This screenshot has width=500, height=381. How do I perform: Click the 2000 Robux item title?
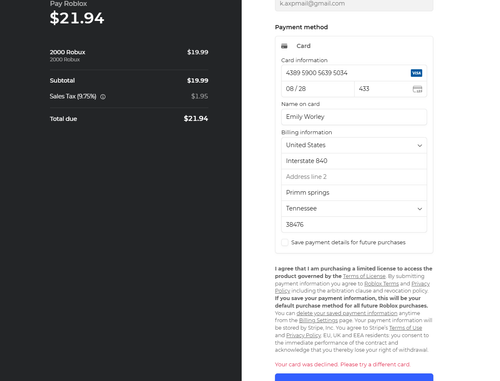pyautogui.click(x=67, y=52)
